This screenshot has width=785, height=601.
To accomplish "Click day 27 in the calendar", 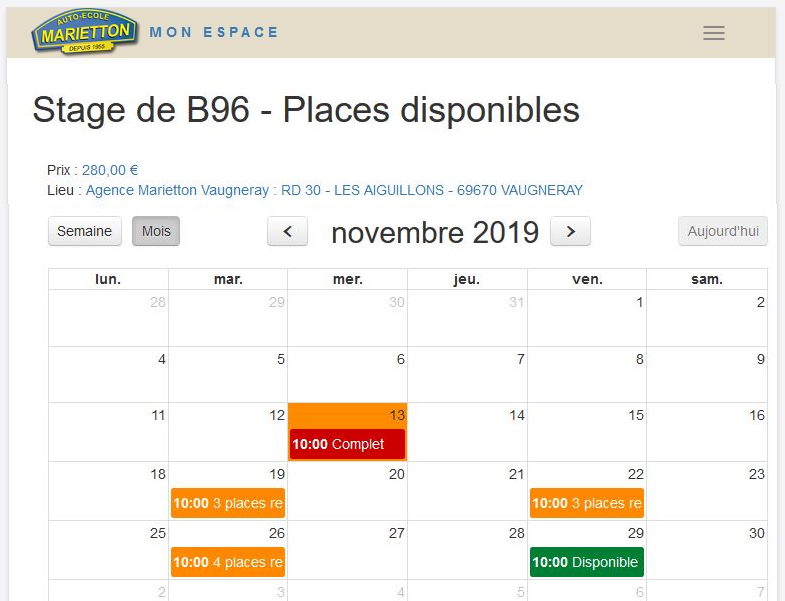I will [x=396, y=533].
